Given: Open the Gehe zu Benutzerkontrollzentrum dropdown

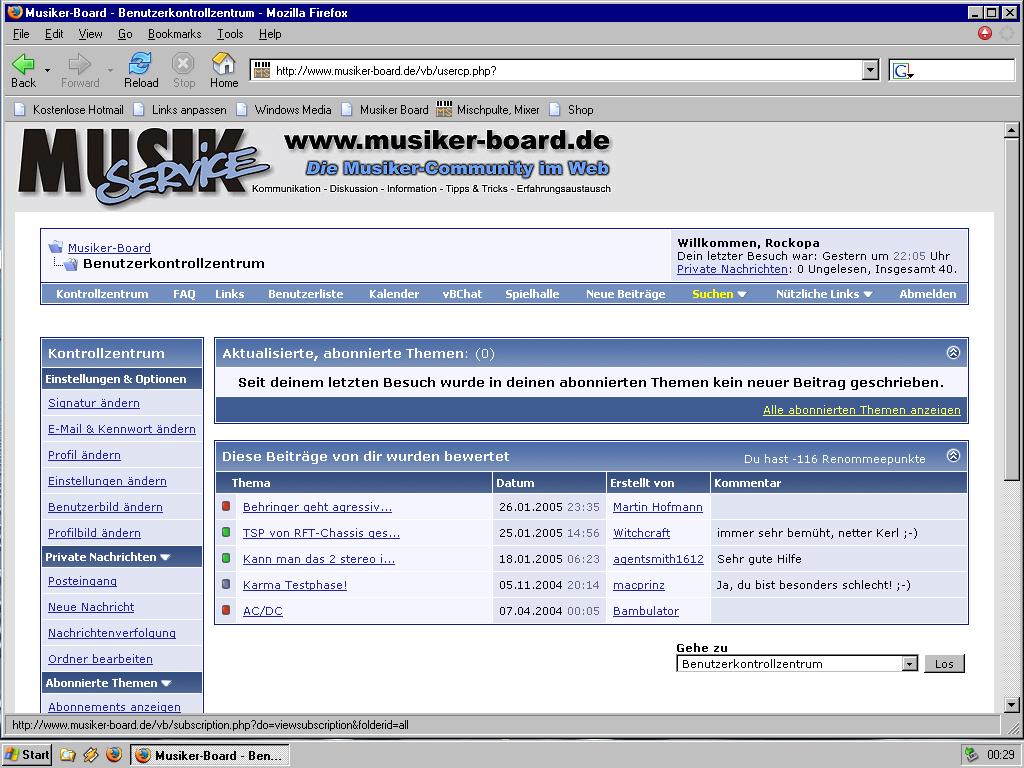Looking at the screenshot, I should [797, 664].
